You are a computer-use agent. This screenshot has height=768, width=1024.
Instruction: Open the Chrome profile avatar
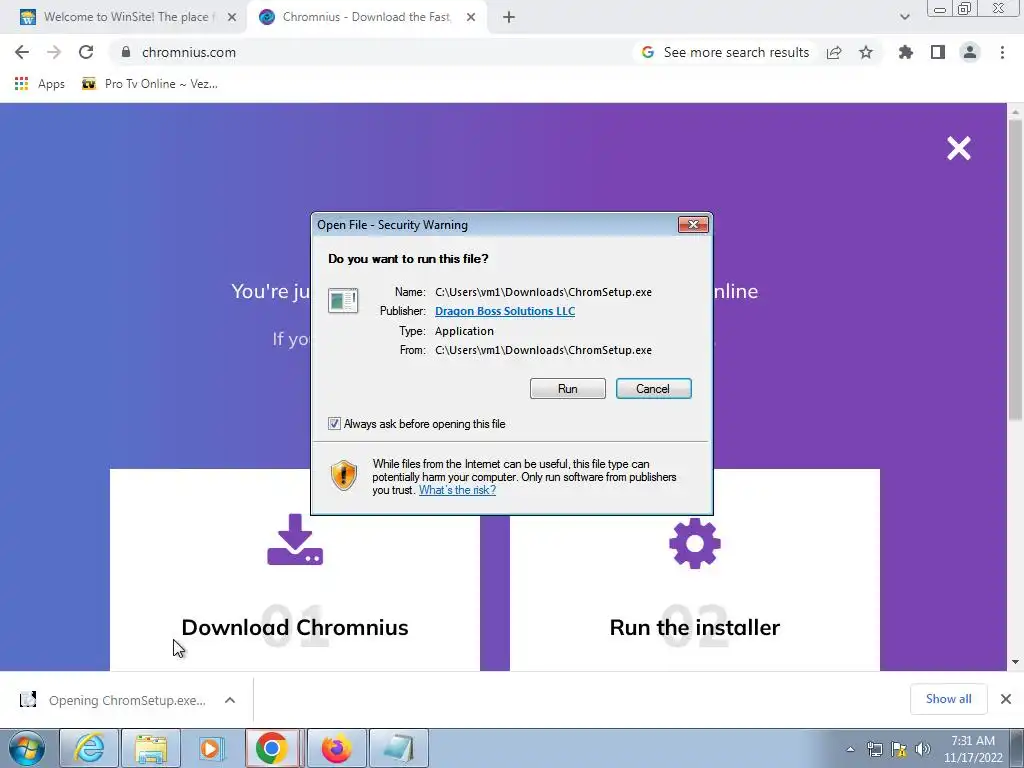coord(970,52)
